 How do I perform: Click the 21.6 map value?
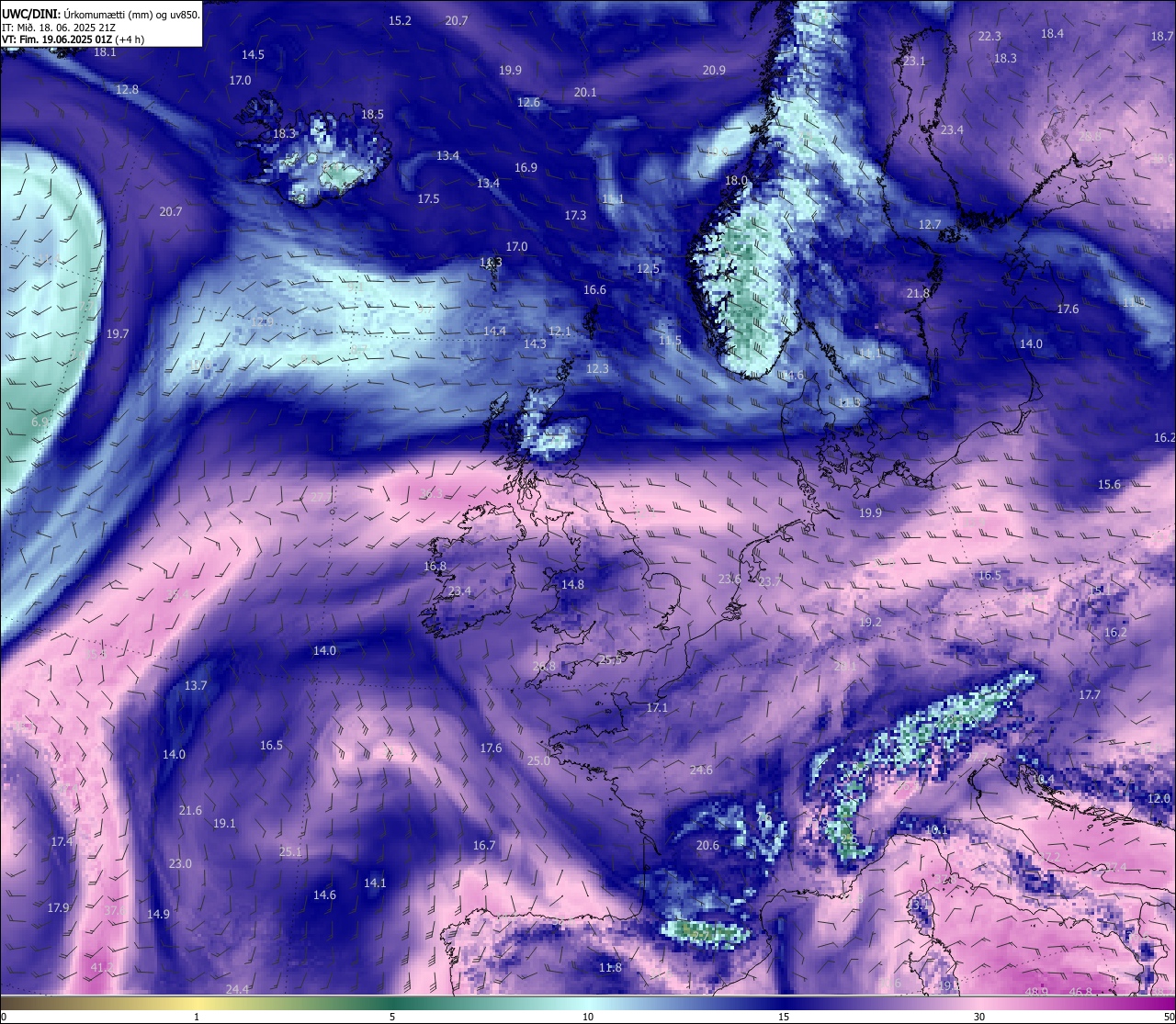190,810
